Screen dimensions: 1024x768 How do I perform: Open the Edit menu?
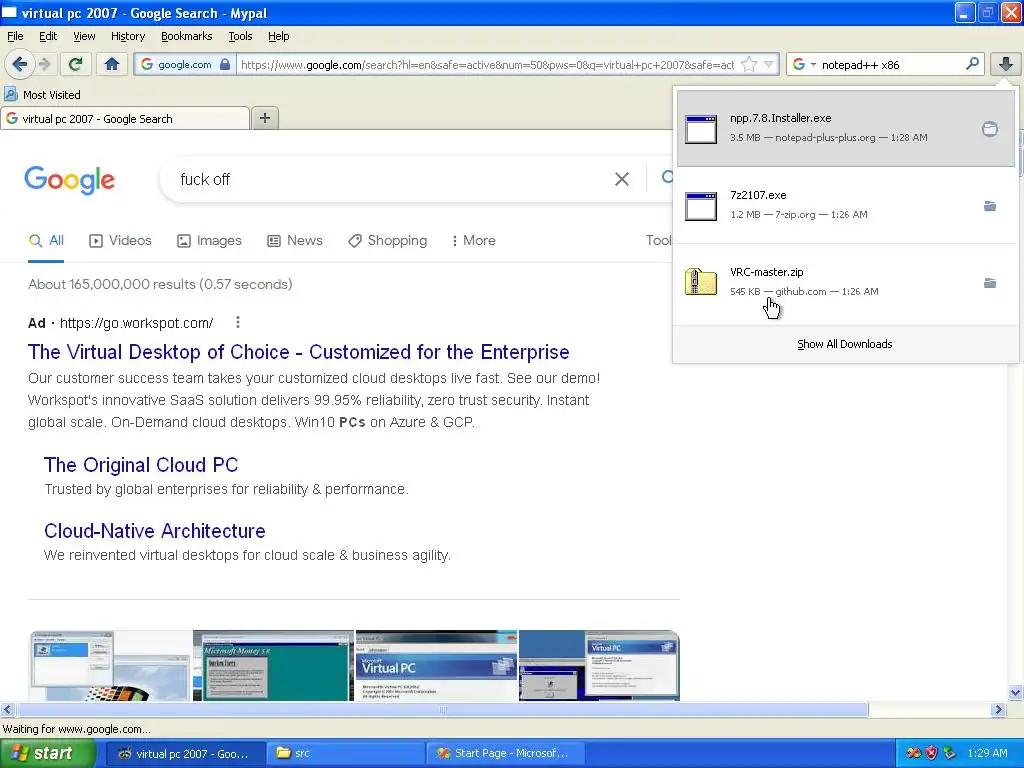[x=48, y=36]
